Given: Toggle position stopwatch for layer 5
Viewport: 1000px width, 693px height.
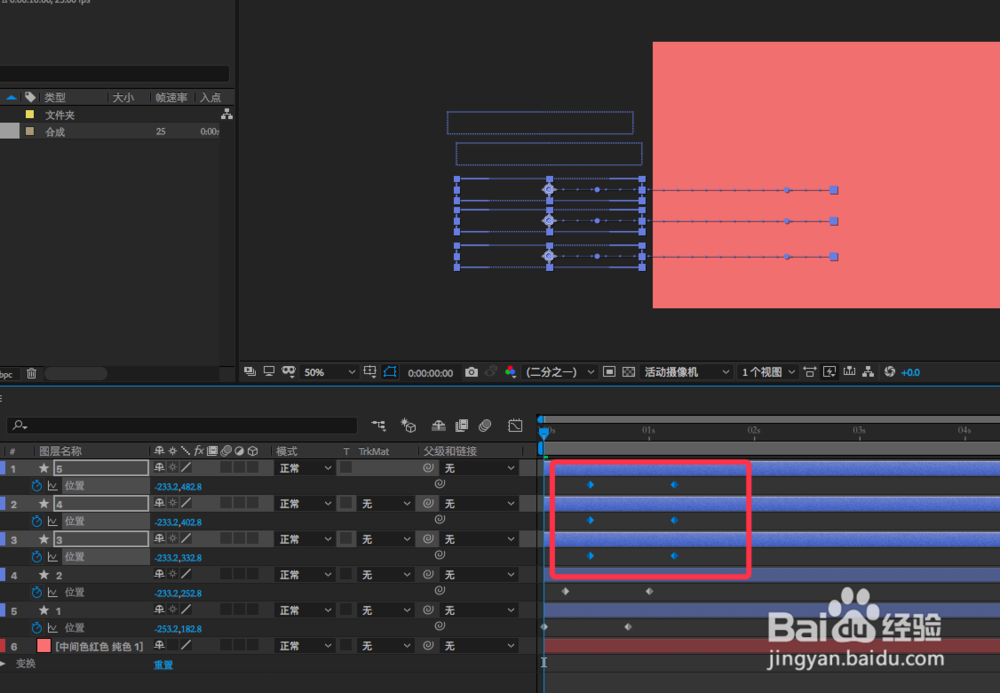Looking at the screenshot, I should 36,486.
